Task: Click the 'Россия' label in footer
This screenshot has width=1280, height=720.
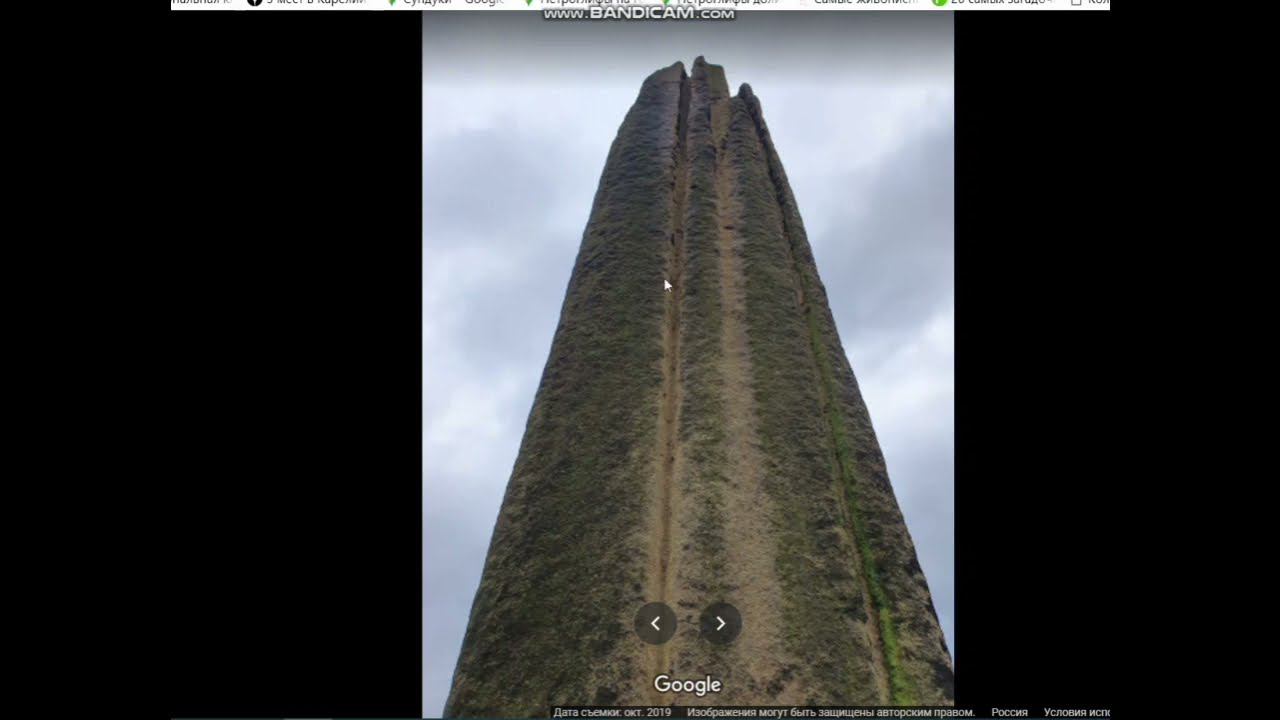Action: click(x=1009, y=712)
